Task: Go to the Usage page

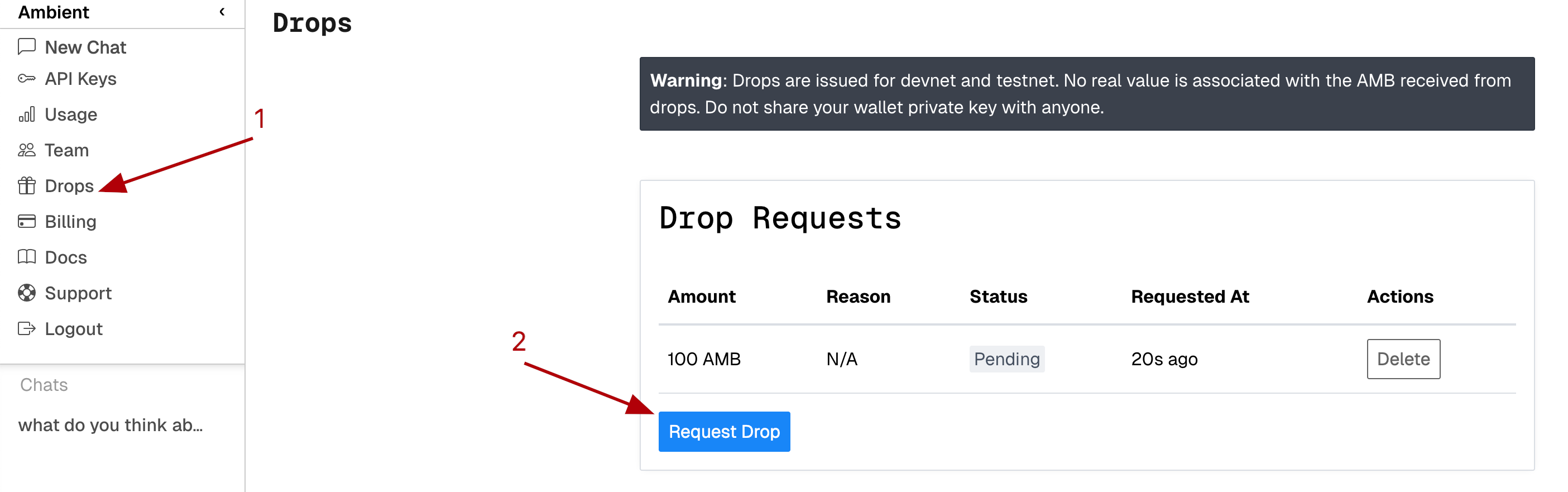Action: [x=70, y=114]
